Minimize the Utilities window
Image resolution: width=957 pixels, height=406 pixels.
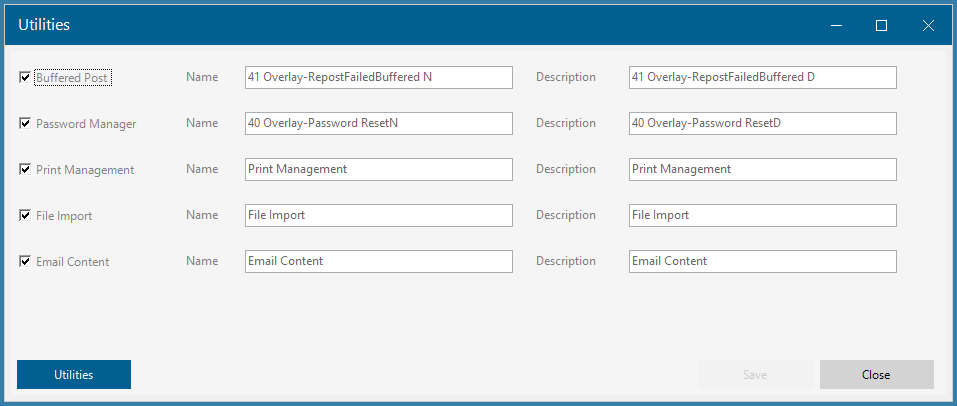(836, 25)
